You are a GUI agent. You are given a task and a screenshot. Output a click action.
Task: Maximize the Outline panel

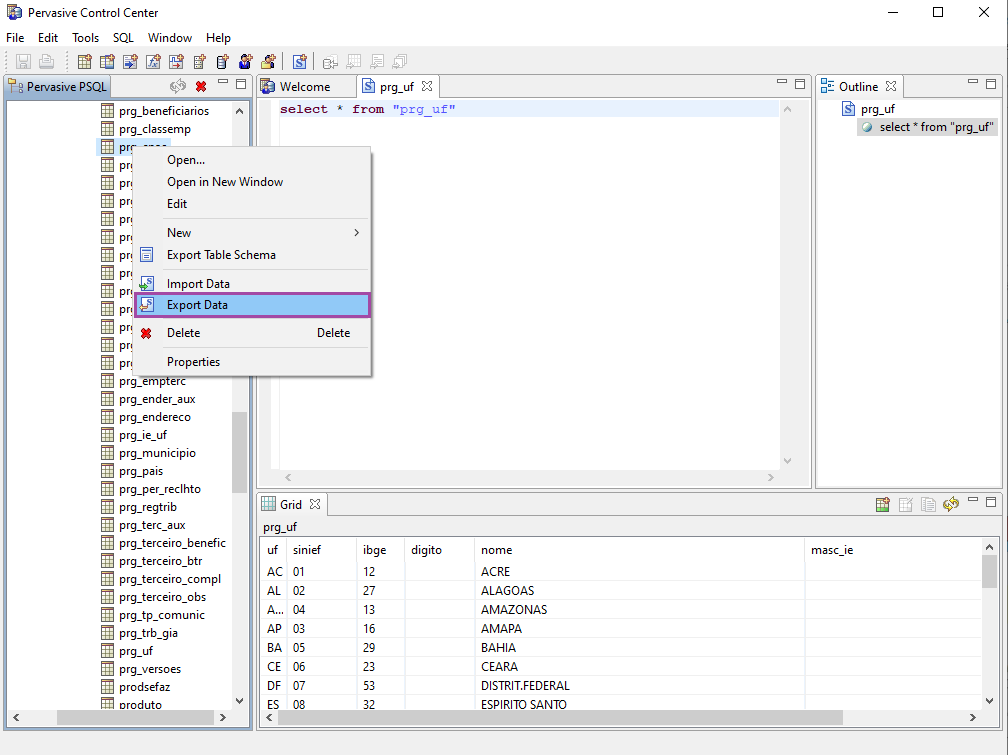click(993, 83)
